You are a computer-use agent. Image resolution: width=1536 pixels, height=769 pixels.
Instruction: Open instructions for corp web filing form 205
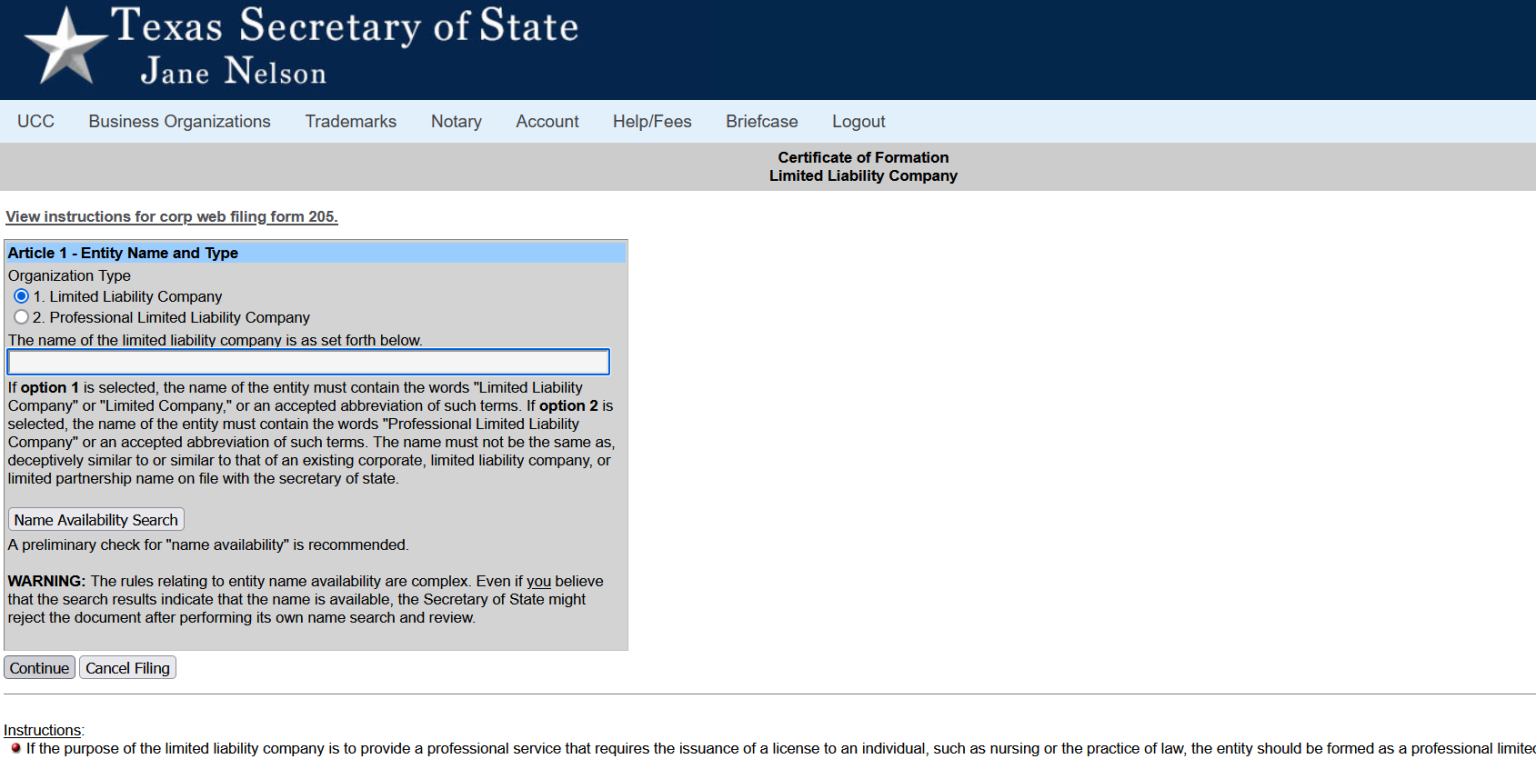[x=171, y=217]
